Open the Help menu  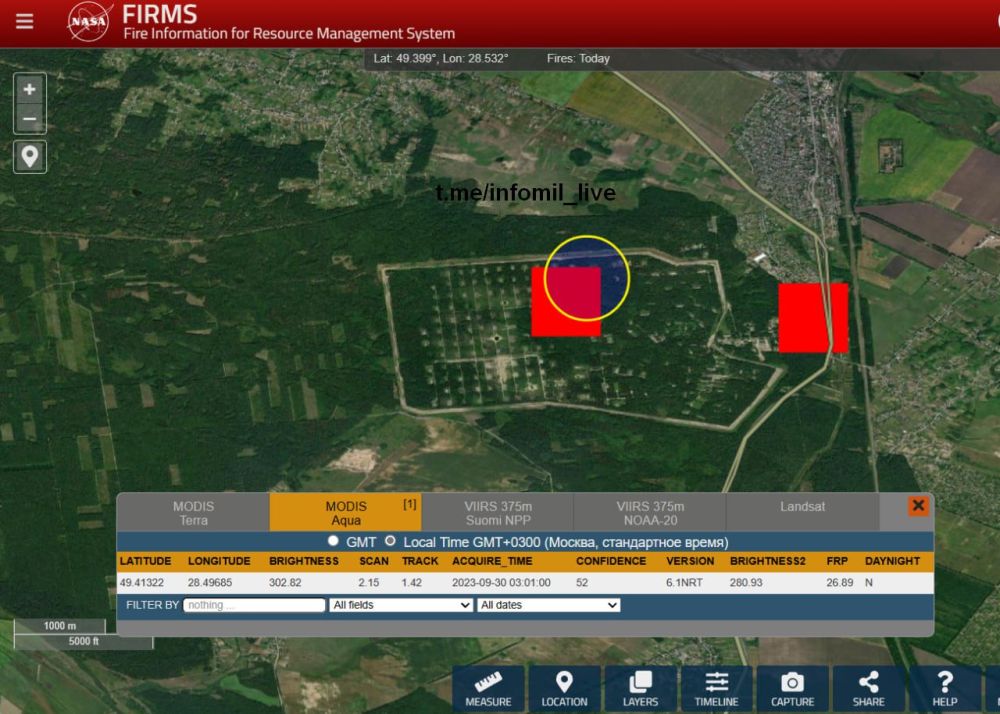tap(944, 688)
